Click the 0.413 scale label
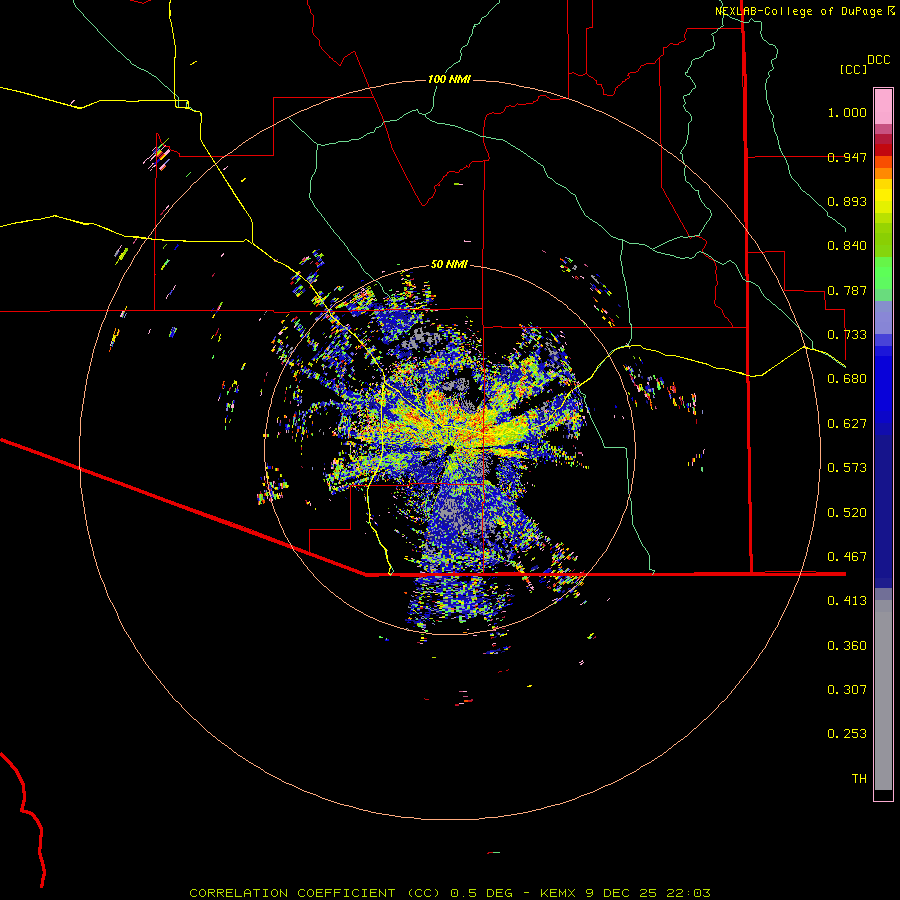 (x=847, y=601)
